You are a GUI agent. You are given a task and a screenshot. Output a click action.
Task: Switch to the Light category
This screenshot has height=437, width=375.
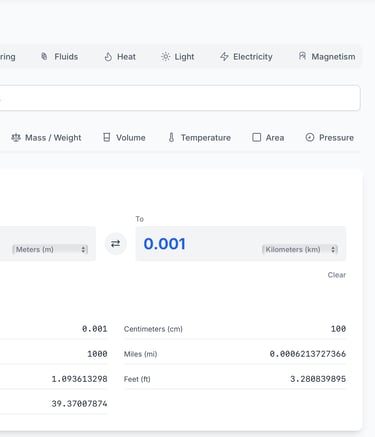click(178, 57)
